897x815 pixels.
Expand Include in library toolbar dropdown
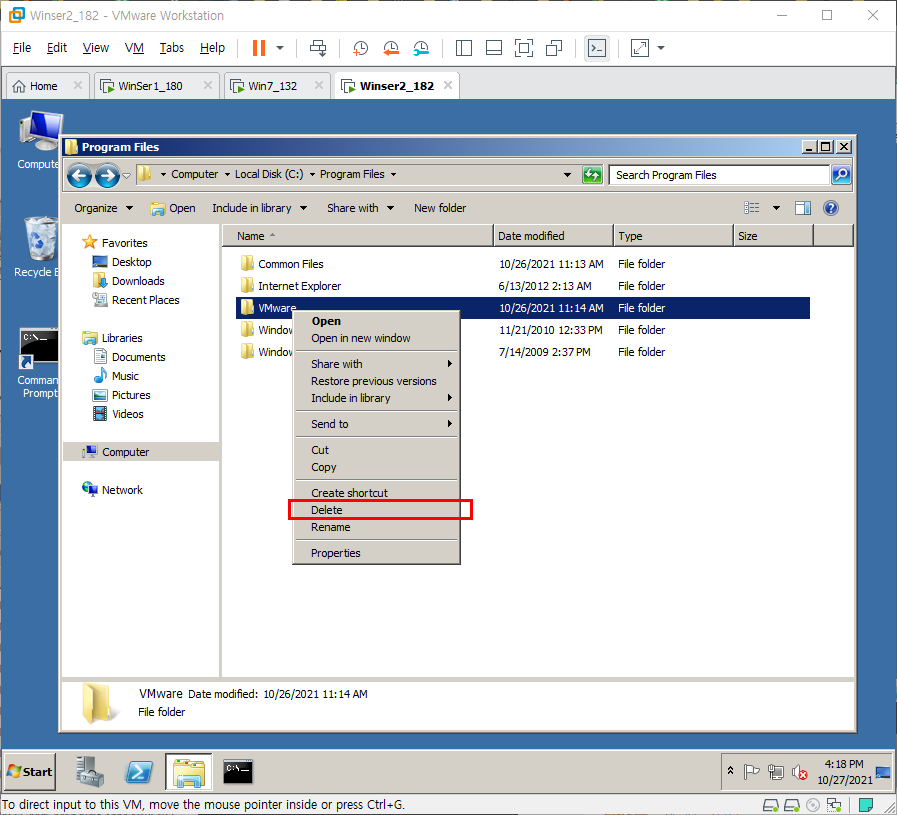259,208
